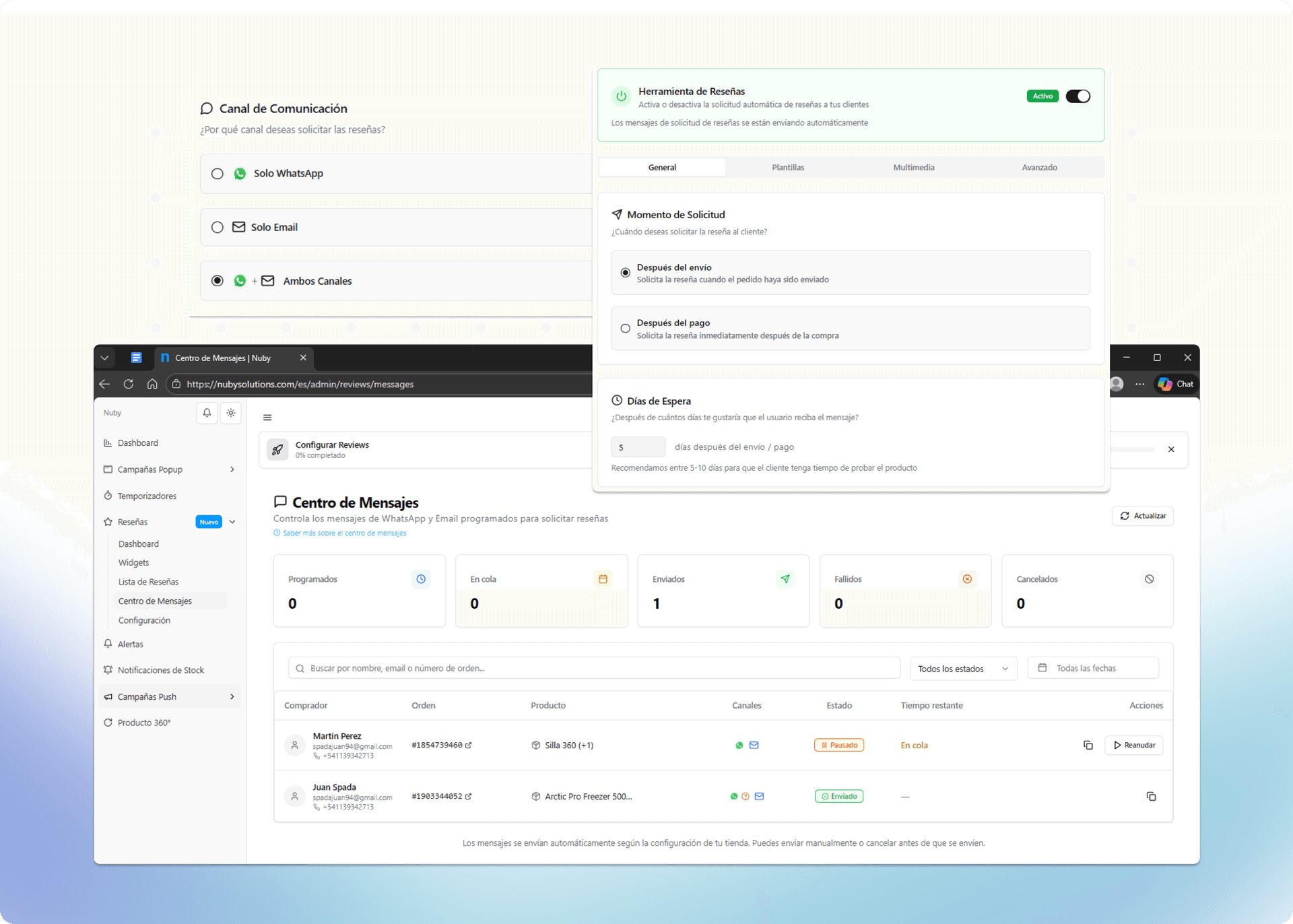Go to the browser home icon

tap(152, 384)
